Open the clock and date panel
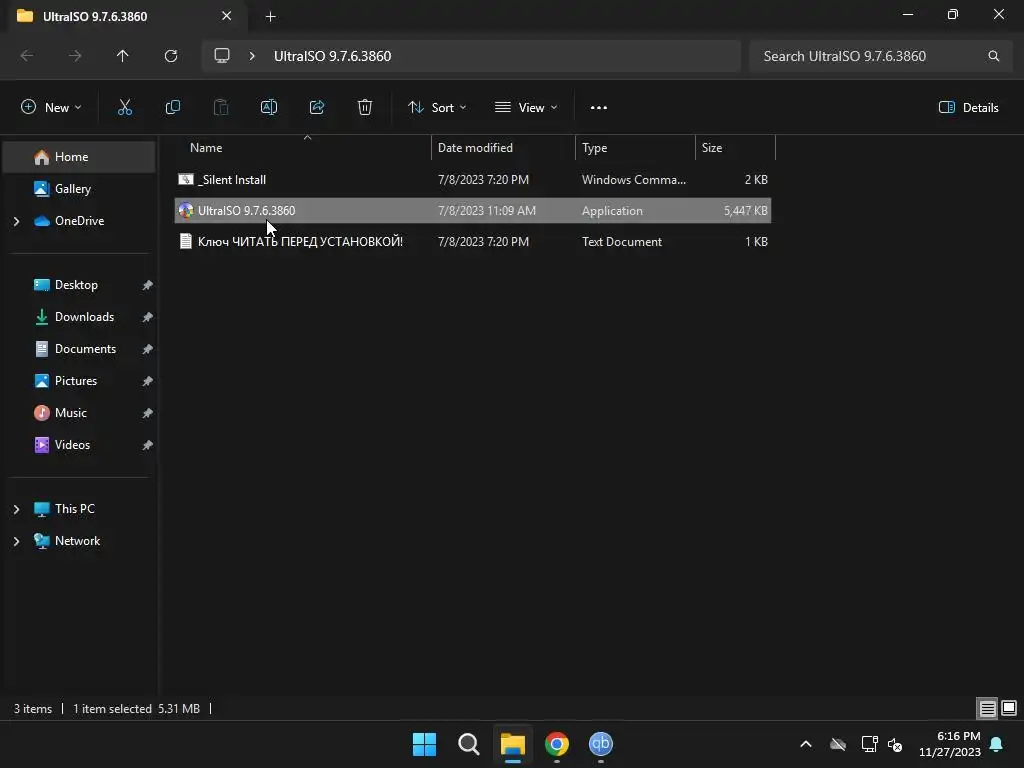Image resolution: width=1024 pixels, height=768 pixels. click(x=950, y=744)
